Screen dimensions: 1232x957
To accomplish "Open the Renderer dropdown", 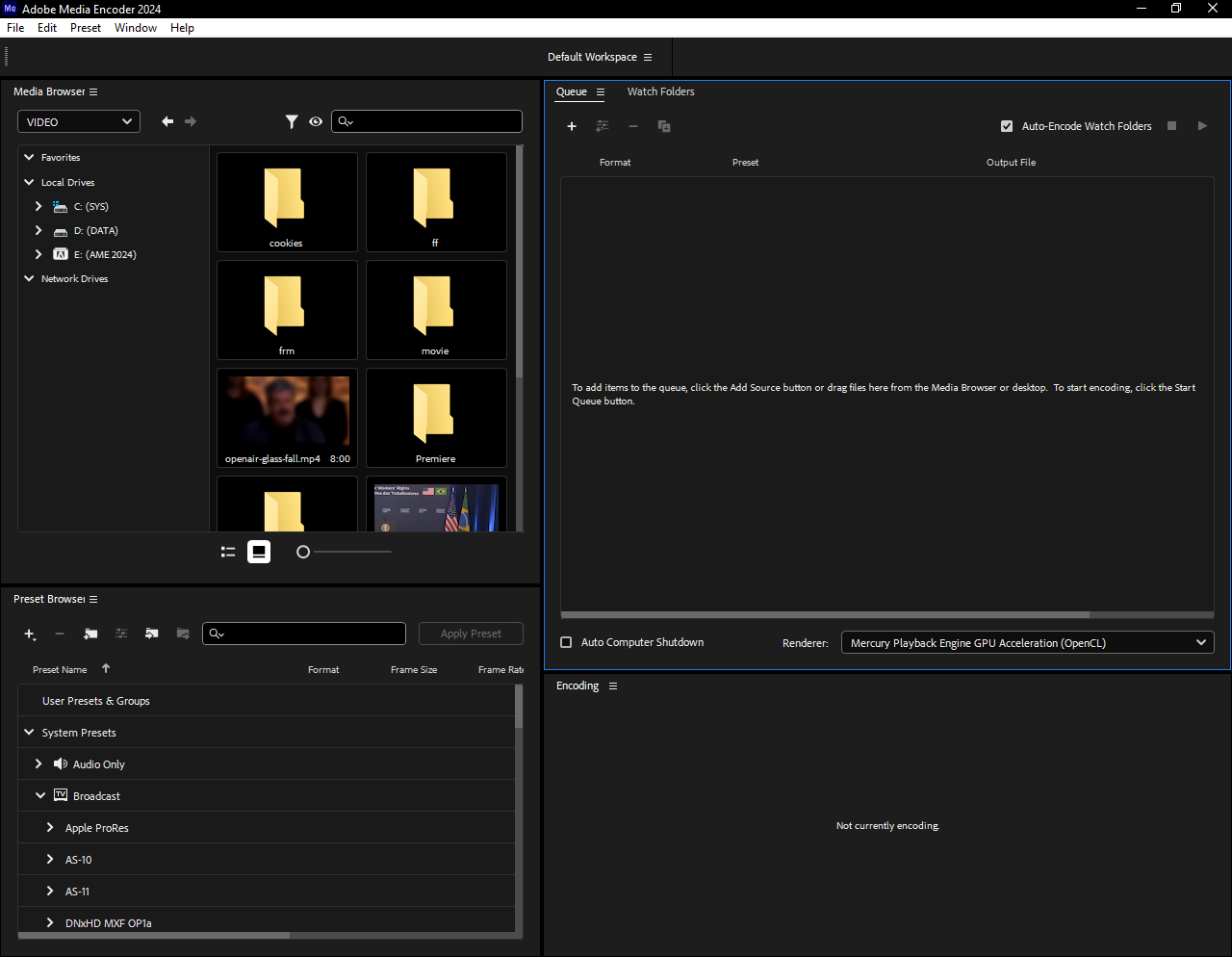I will 1028,642.
